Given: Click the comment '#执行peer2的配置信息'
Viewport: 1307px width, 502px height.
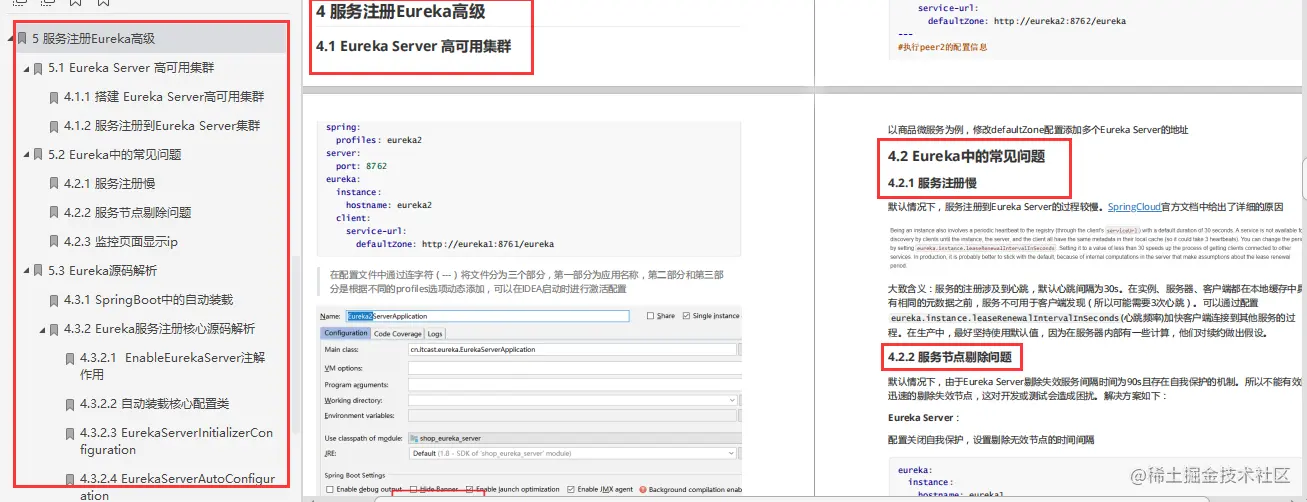Looking at the screenshot, I should 943,47.
